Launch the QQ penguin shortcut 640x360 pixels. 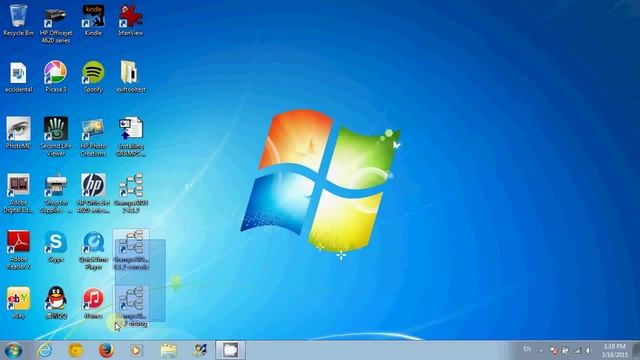[x=56, y=302]
